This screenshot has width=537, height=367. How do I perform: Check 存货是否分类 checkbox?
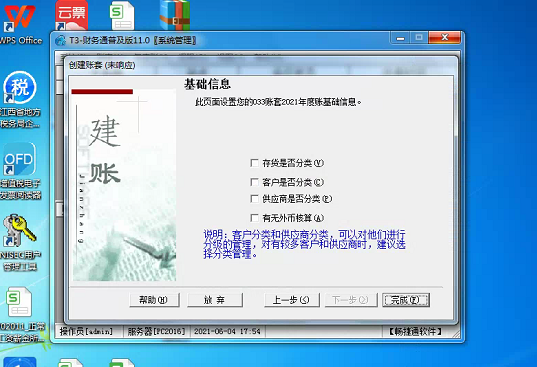coord(254,163)
